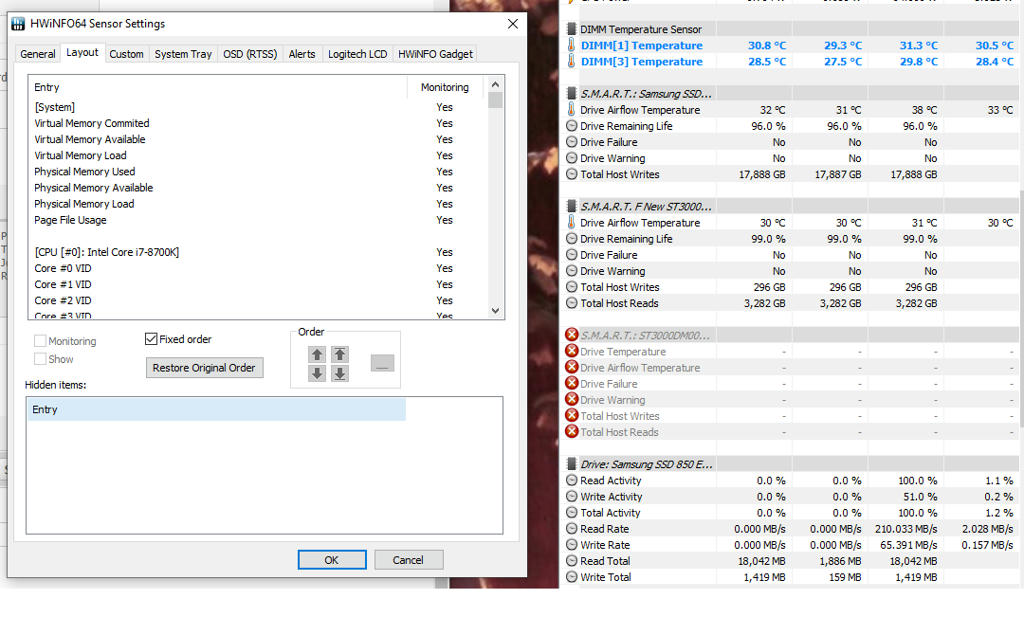The image size is (1024, 635).
Task: Click the up arrow of the entry list scrollbar
Action: tap(495, 84)
